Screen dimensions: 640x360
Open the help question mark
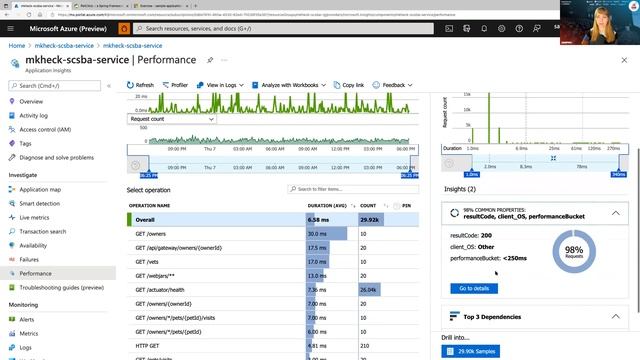point(519,29)
